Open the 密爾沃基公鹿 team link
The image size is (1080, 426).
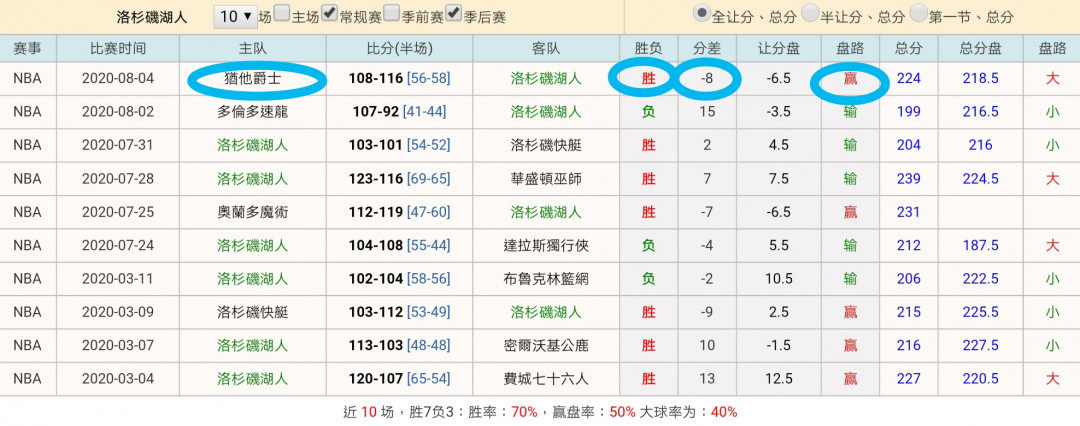(x=546, y=345)
